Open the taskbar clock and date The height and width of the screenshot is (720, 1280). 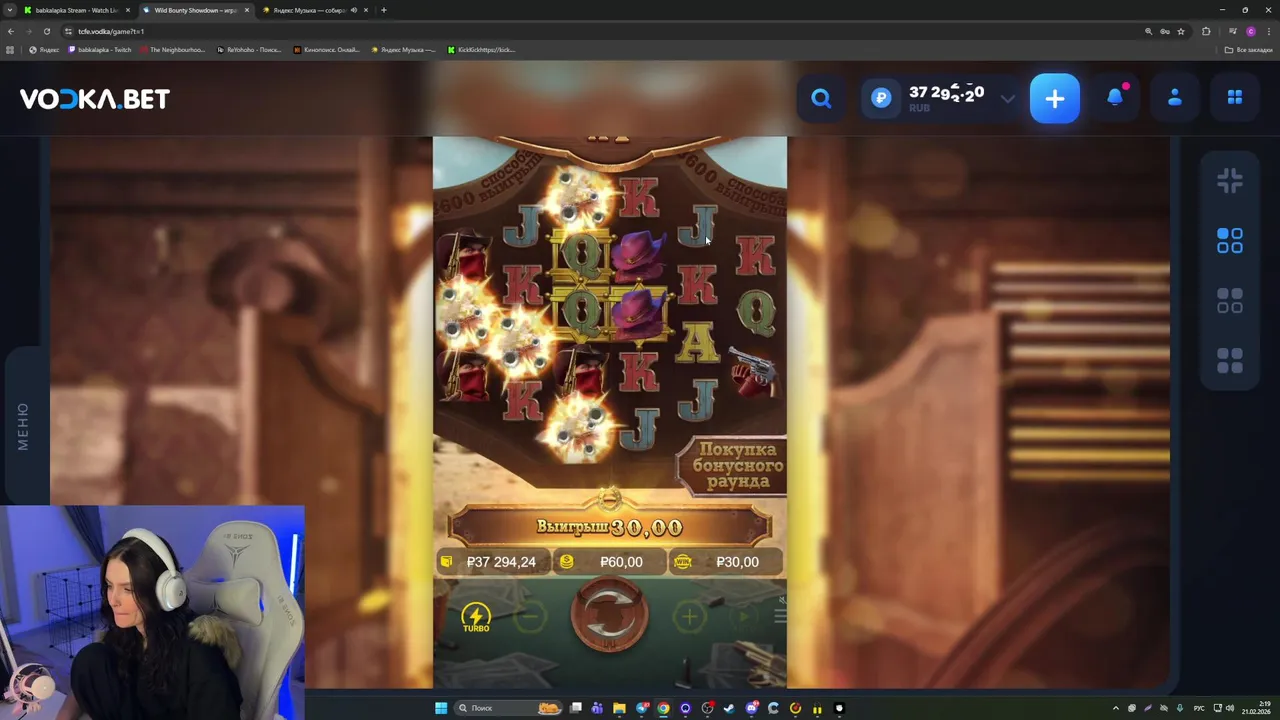pyautogui.click(x=1256, y=708)
